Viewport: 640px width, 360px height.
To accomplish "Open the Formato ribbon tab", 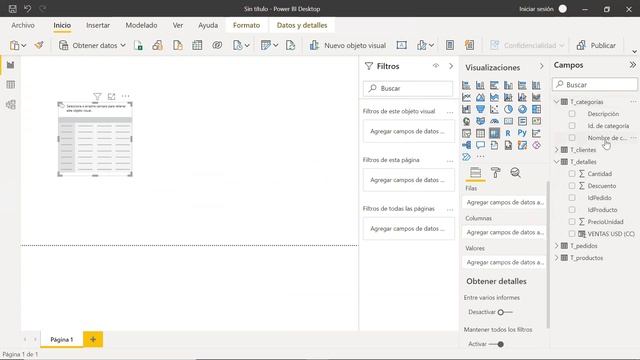I will [x=247, y=25].
